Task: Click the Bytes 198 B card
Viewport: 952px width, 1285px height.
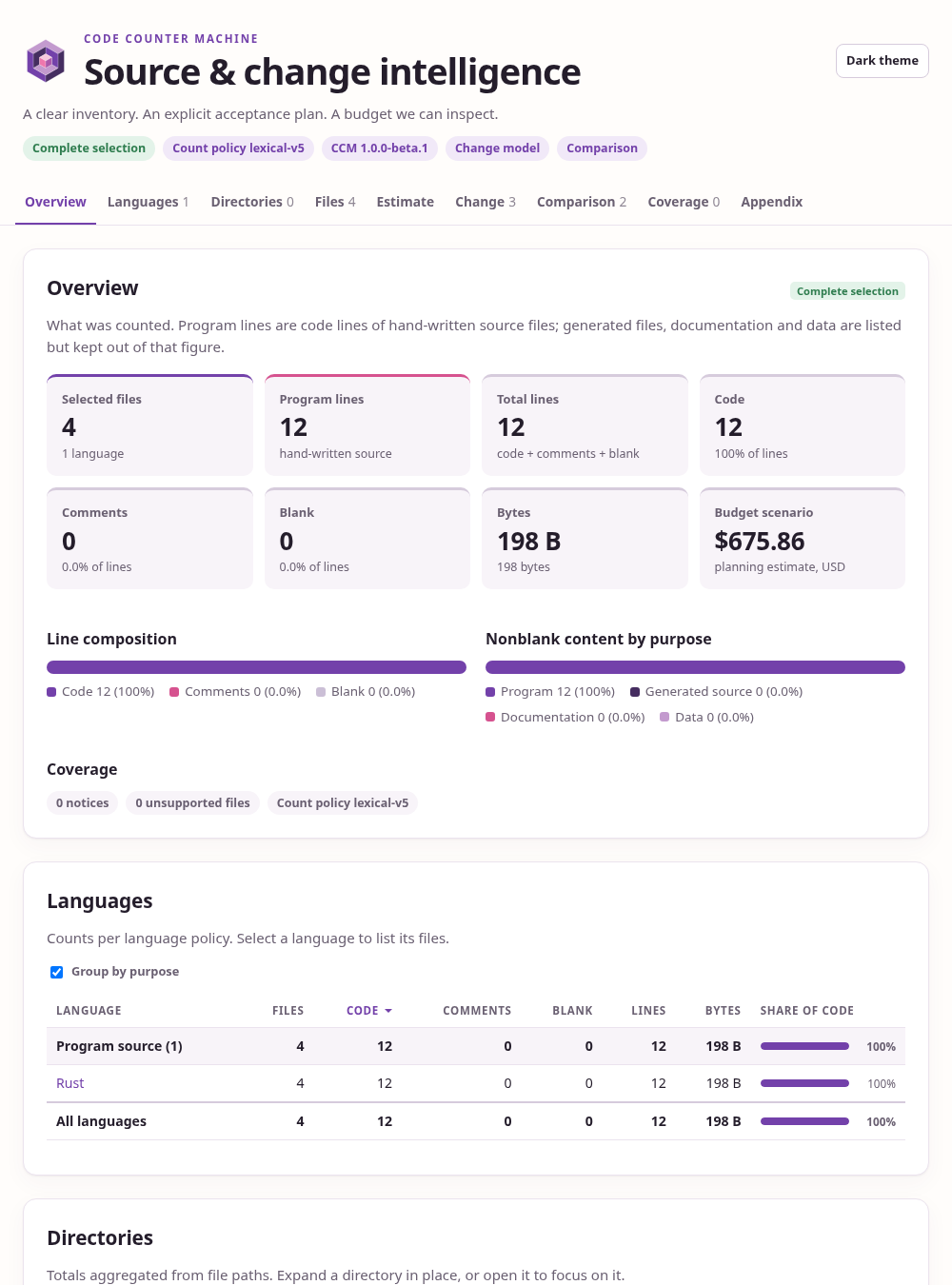Action: point(585,538)
